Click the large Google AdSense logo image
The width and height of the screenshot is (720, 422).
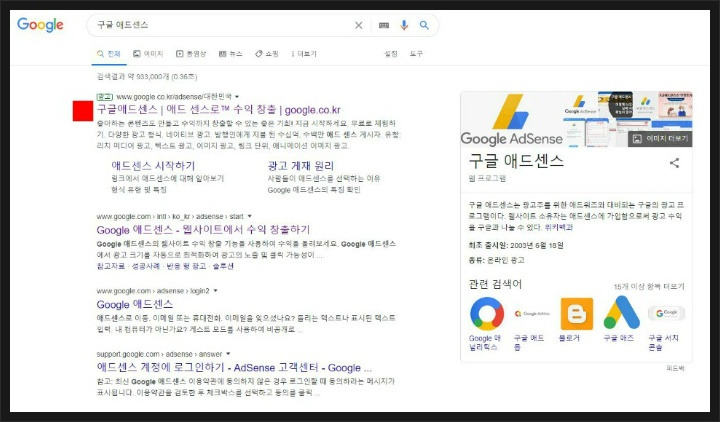(x=512, y=119)
